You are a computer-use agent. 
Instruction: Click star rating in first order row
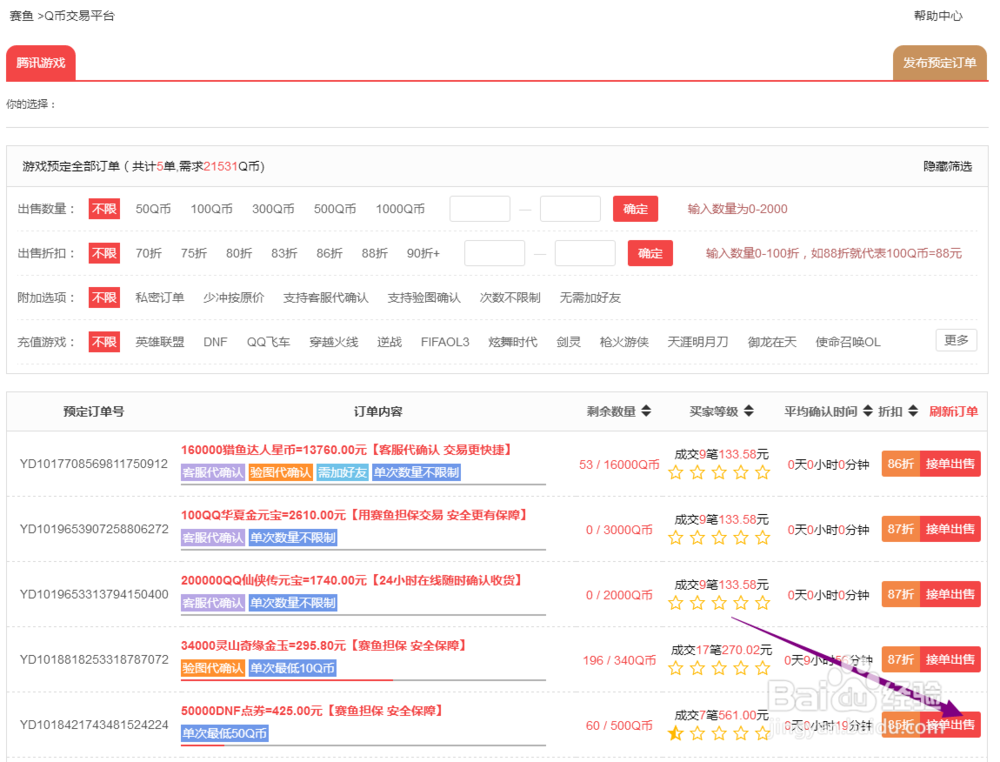719,473
